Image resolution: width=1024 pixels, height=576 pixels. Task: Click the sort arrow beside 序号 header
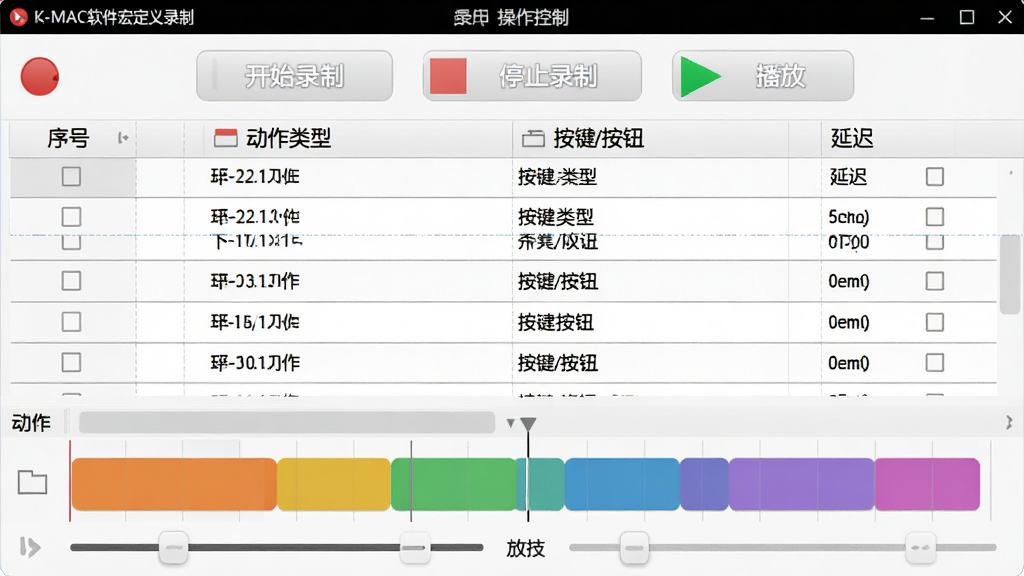click(123, 138)
